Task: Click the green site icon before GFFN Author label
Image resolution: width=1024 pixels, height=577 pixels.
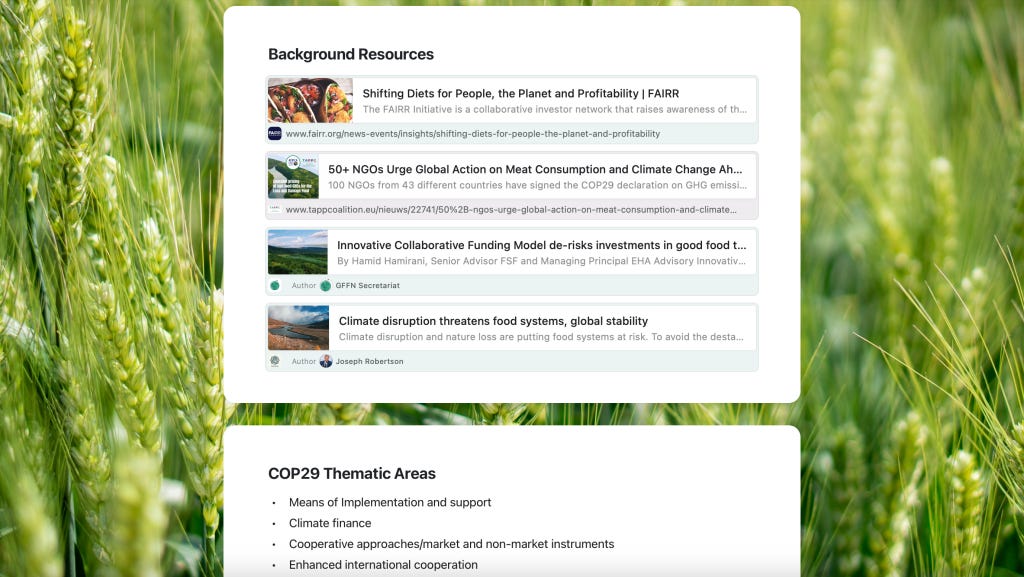Action: [275, 285]
